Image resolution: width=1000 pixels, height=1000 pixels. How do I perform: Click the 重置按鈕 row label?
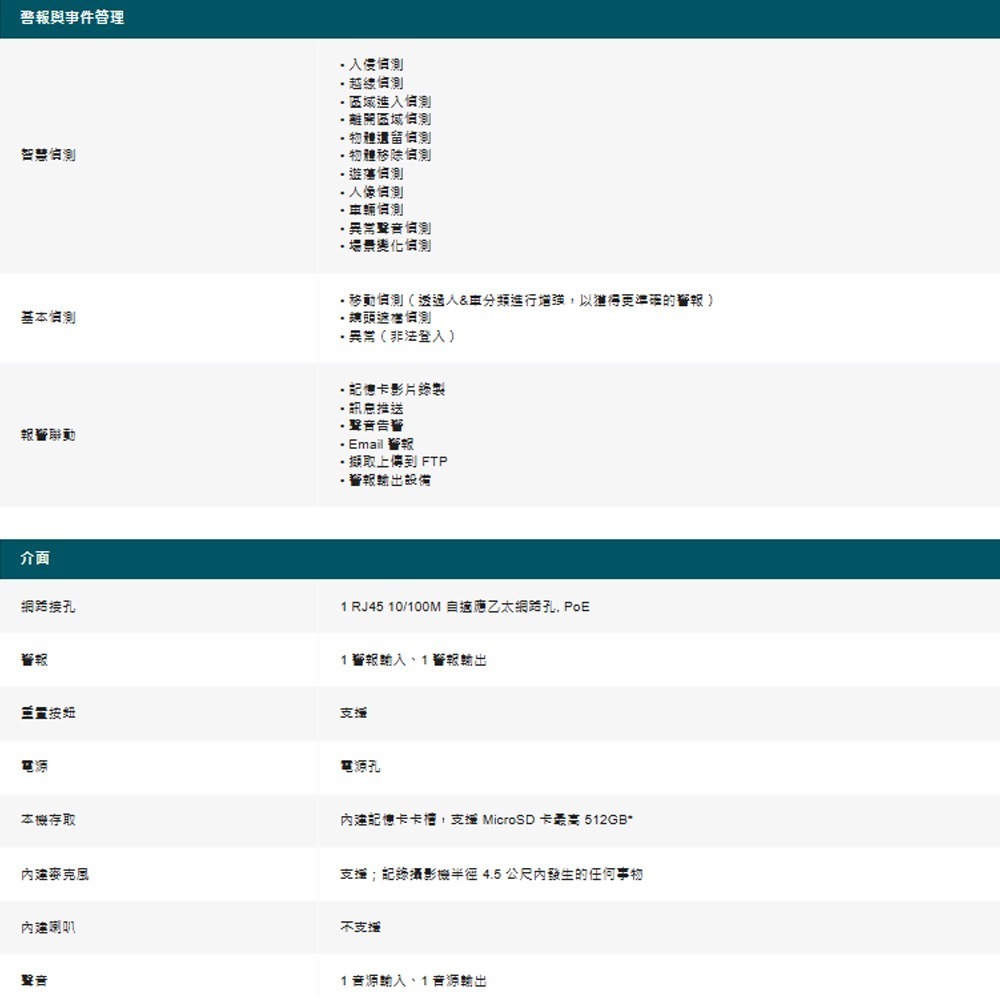[48, 713]
